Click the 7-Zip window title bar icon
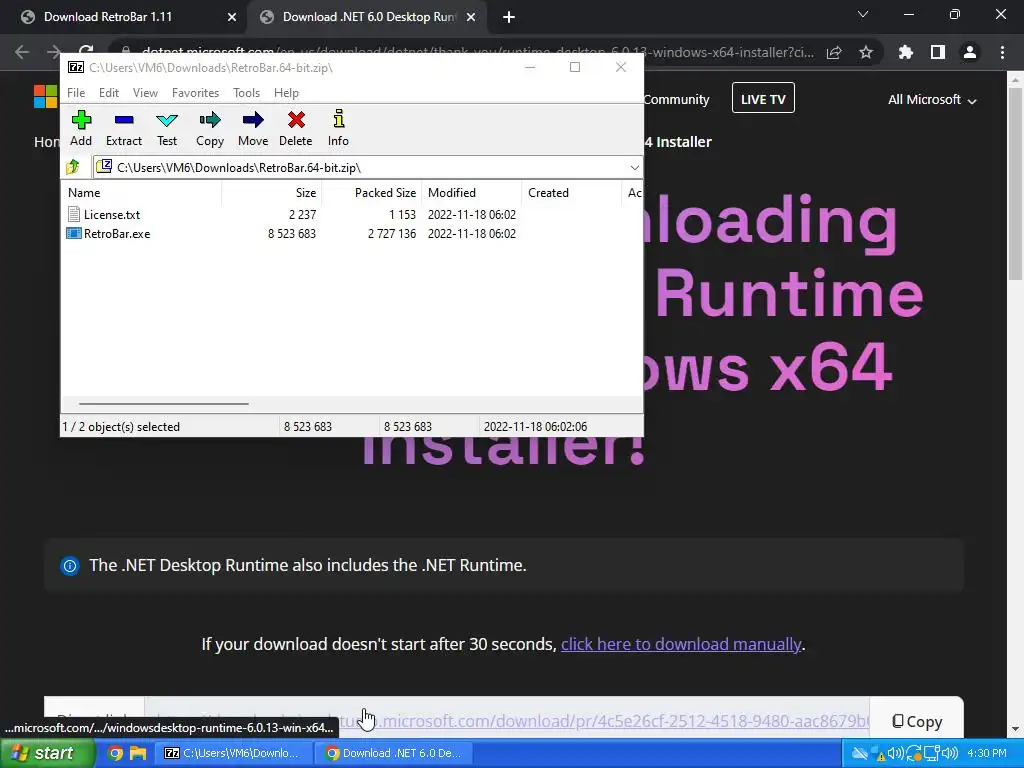The image size is (1024, 768). pos(76,67)
